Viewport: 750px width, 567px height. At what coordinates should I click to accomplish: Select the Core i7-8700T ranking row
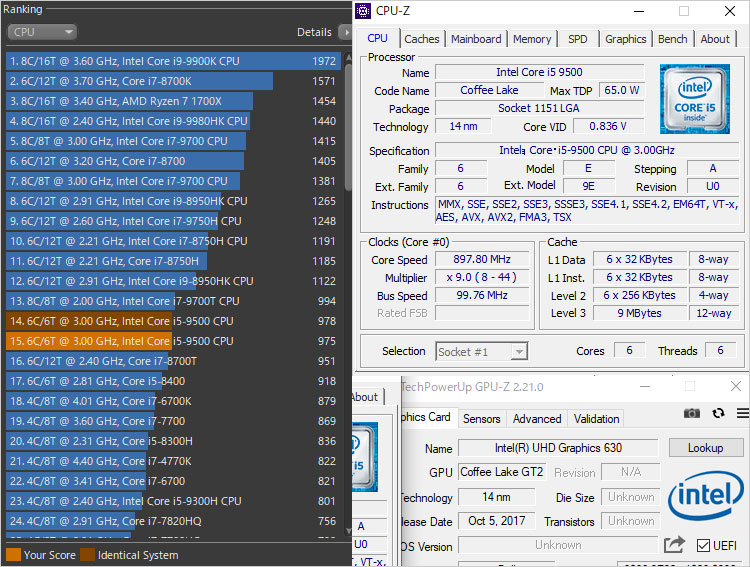pos(173,361)
